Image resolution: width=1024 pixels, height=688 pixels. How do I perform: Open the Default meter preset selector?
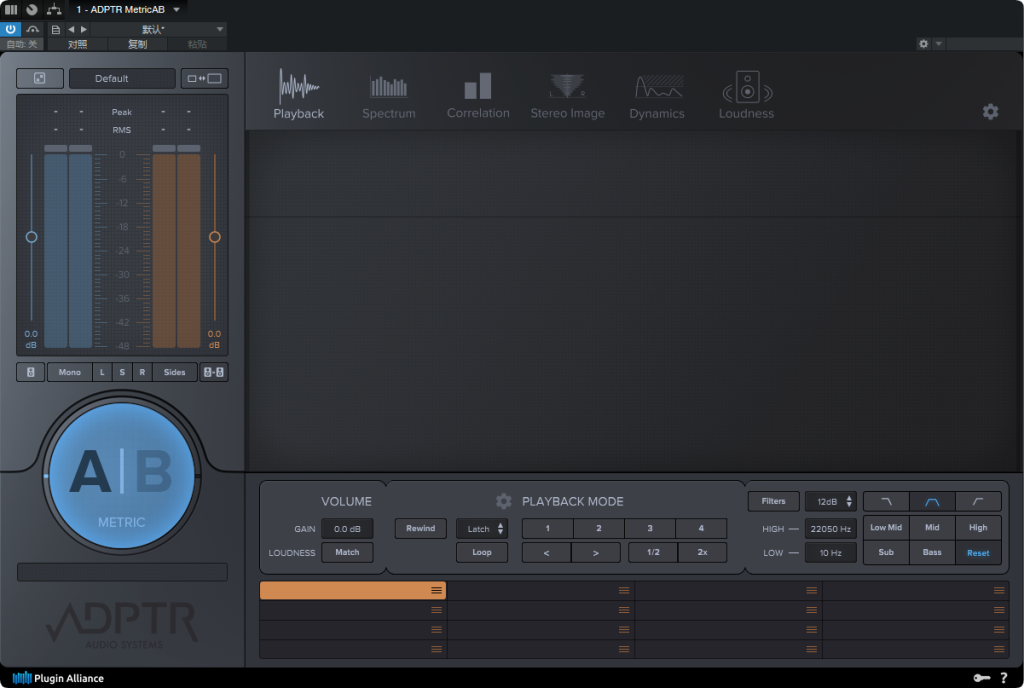[122, 78]
